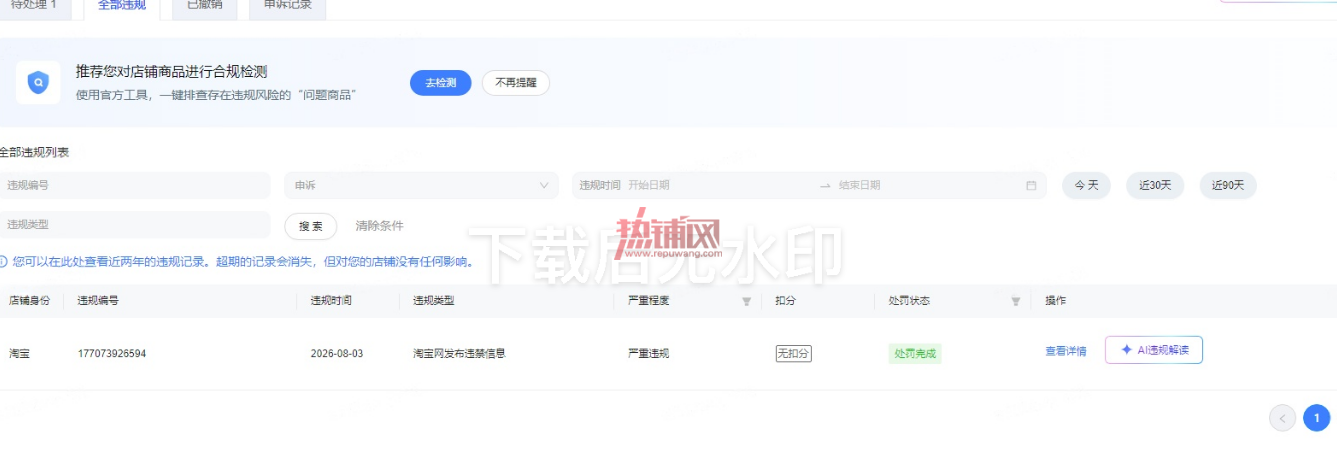The width and height of the screenshot is (1337, 468).
Task: Go to previous page arrow
Action: 1282,418
